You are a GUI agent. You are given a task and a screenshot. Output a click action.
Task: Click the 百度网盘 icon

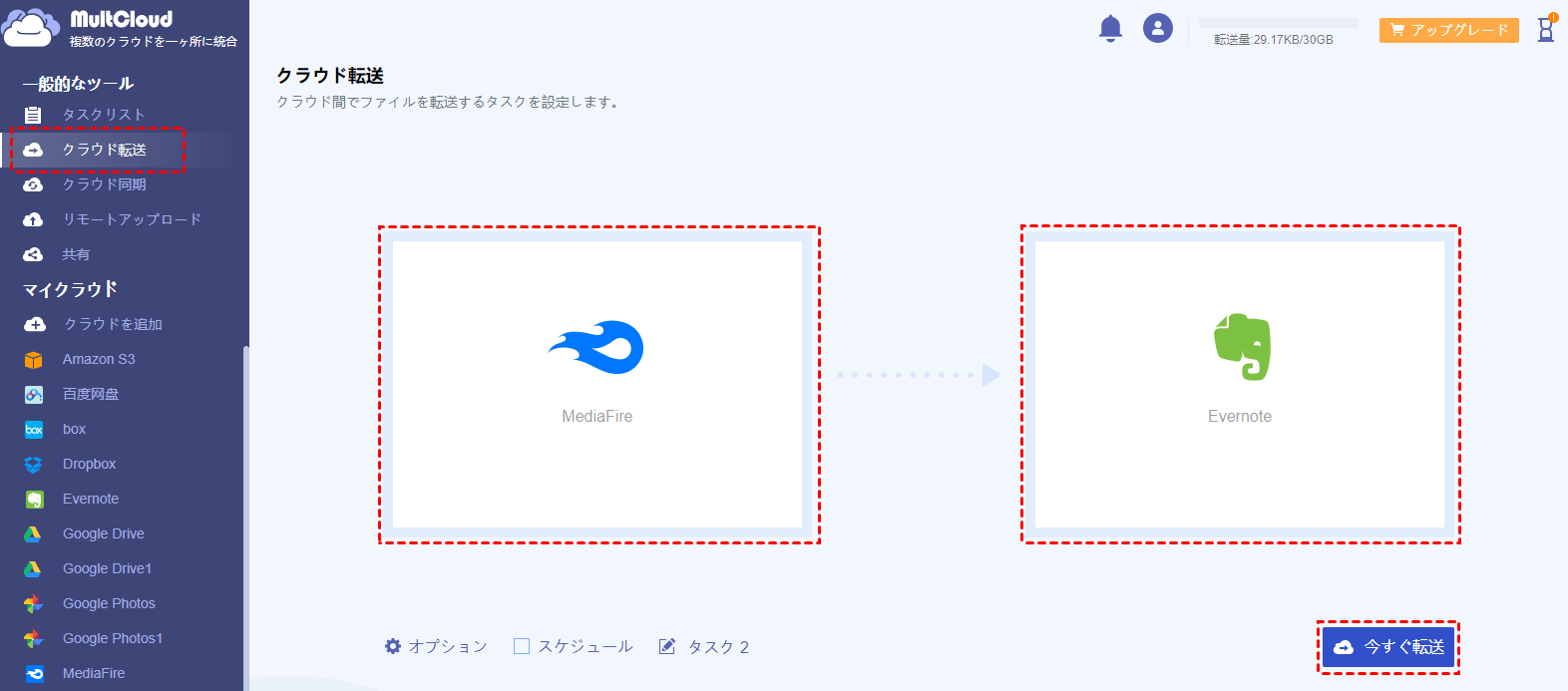click(34, 394)
